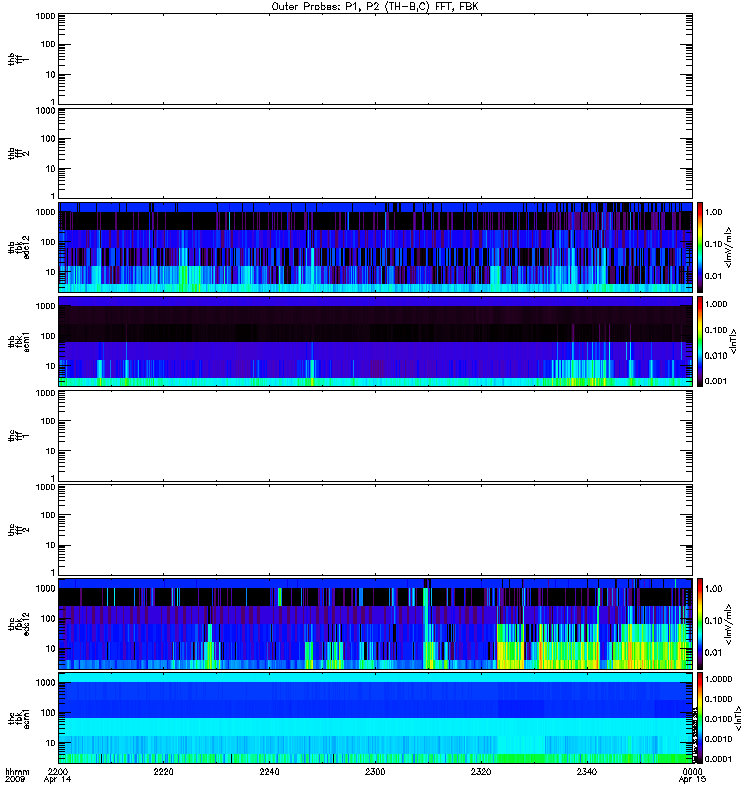Viewport: 750px width, 800px height.
Task: Click the '2320' time axis tick label
Action: point(481,771)
